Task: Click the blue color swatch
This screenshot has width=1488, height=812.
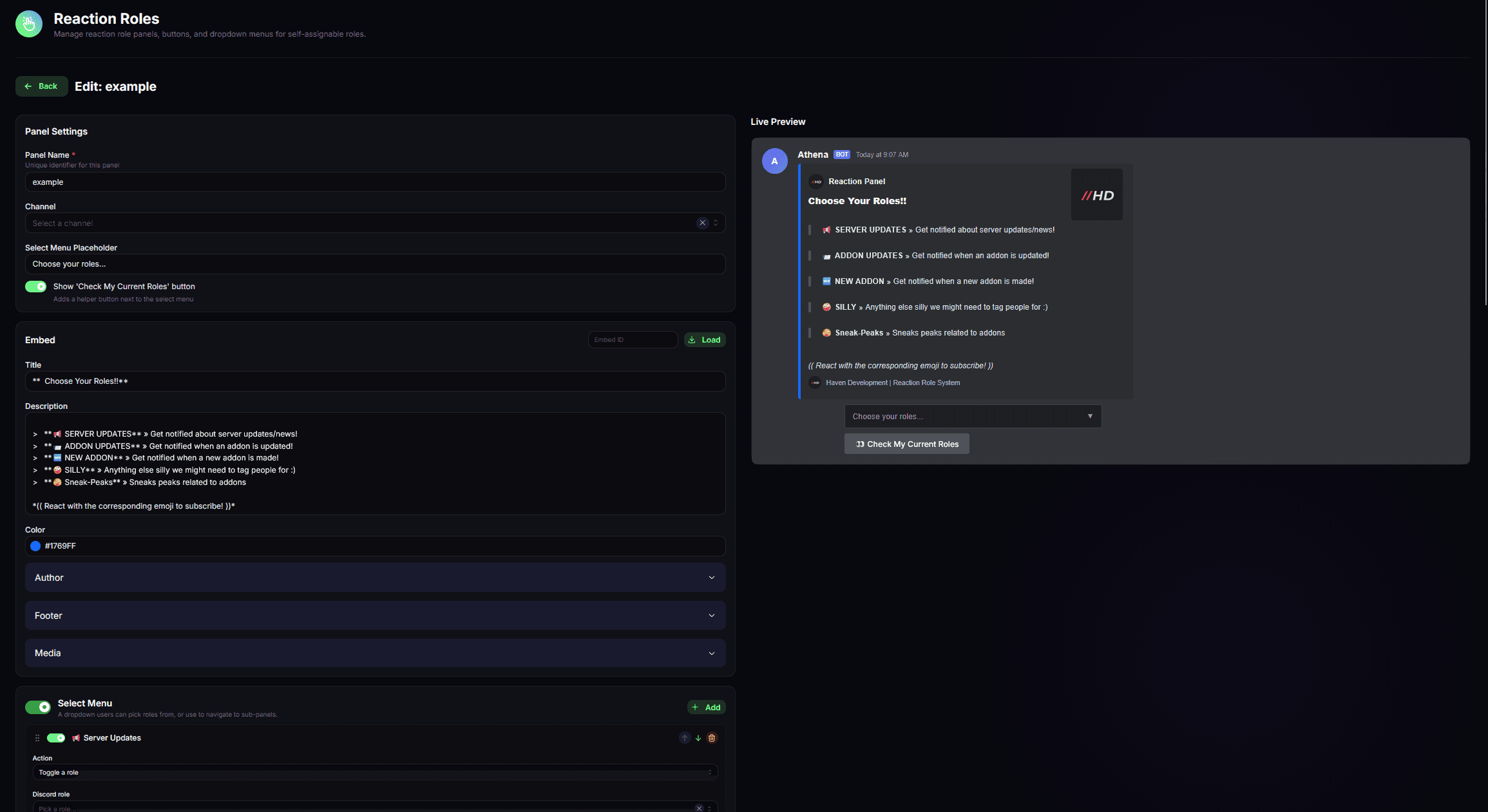Action: [x=35, y=546]
